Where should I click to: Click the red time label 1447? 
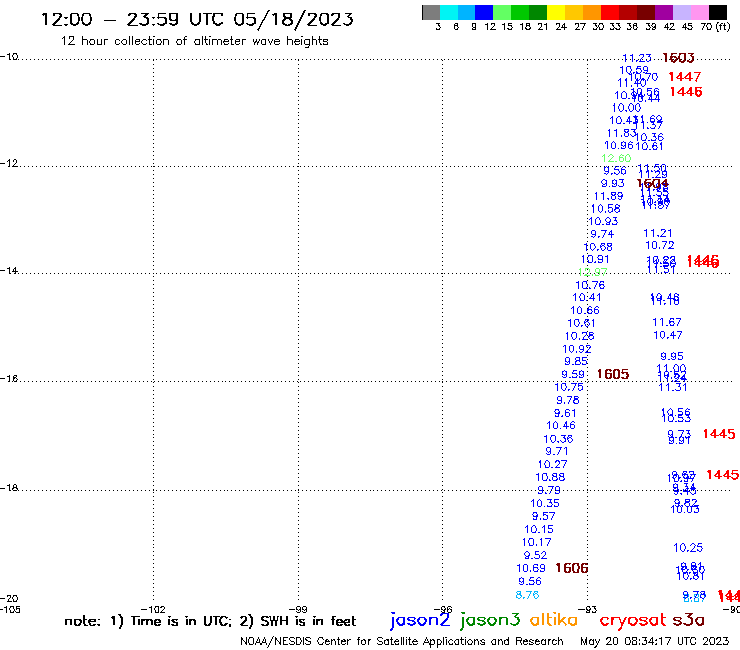click(685, 76)
